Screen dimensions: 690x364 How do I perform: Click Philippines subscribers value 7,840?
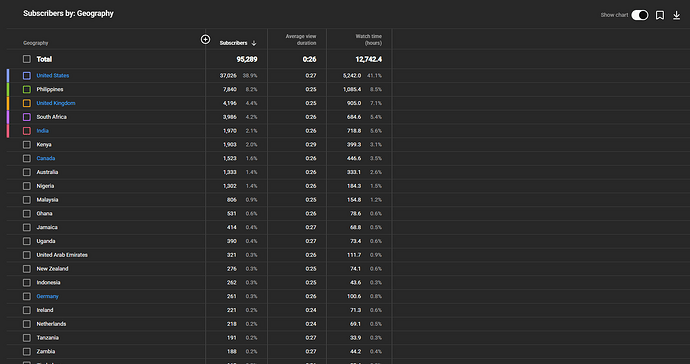(x=230, y=89)
